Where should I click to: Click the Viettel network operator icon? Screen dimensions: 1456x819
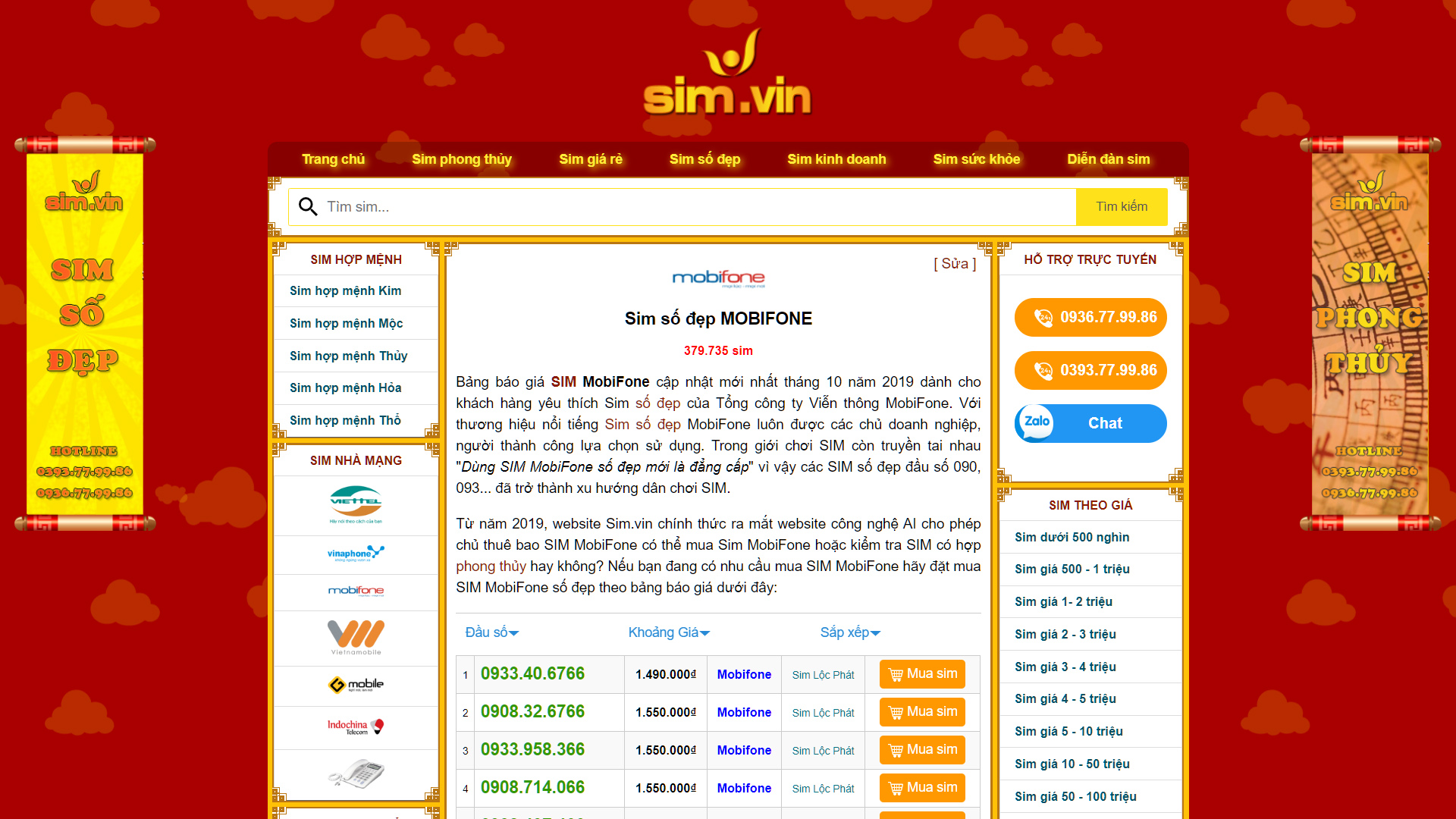point(357,504)
